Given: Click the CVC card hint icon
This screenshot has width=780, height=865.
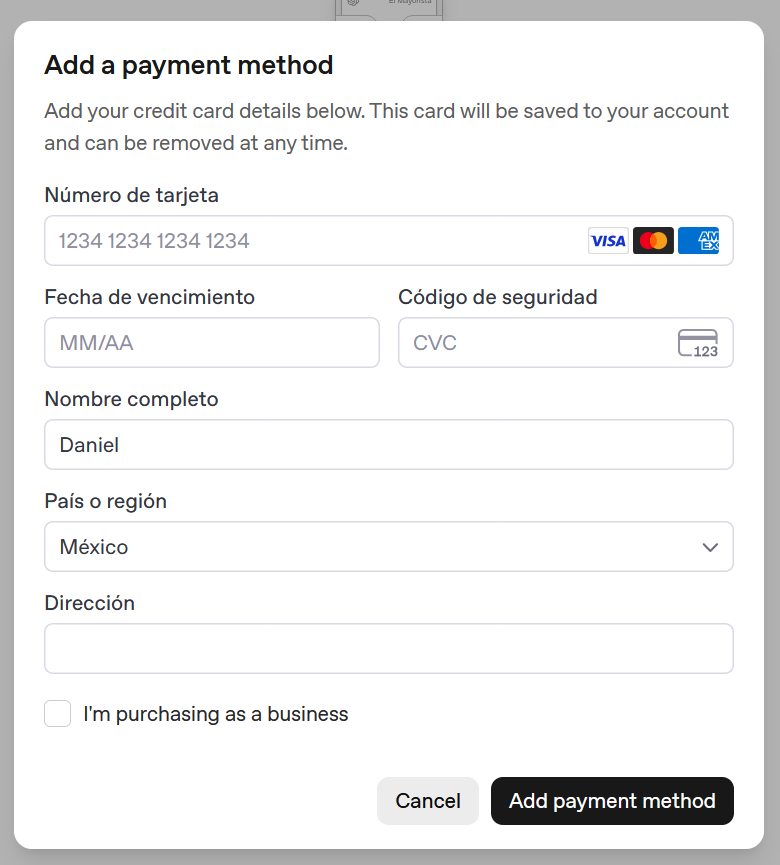Looking at the screenshot, I should (x=698, y=343).
